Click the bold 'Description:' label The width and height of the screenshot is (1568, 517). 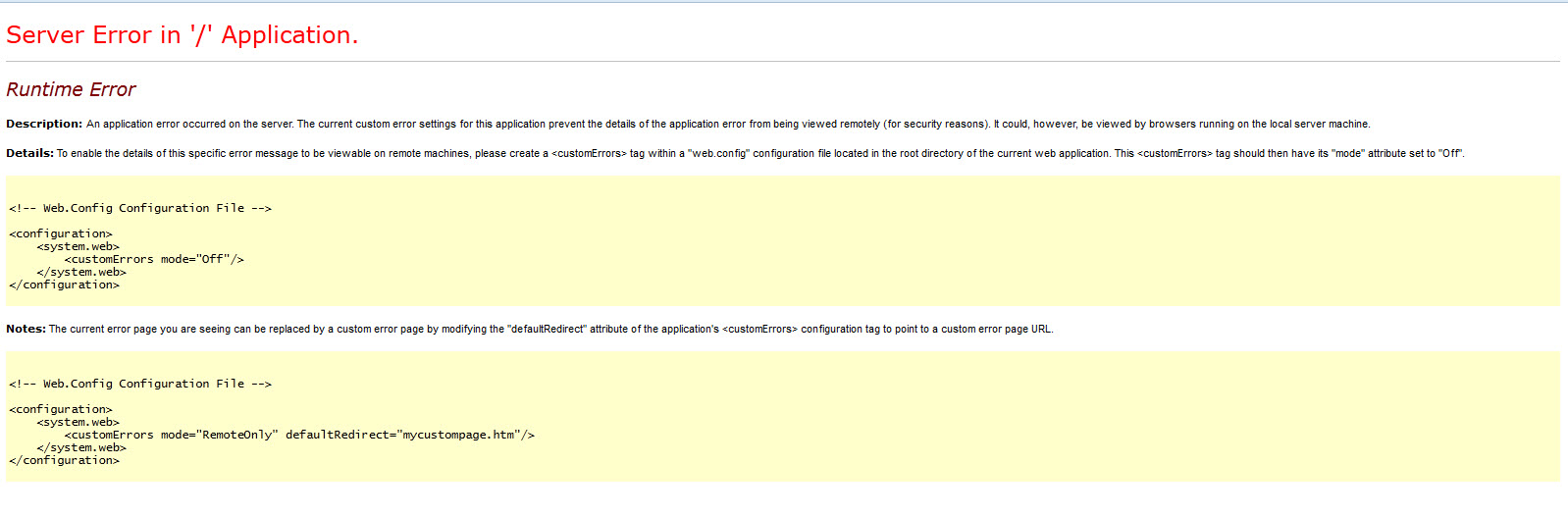tap(44, 124)
